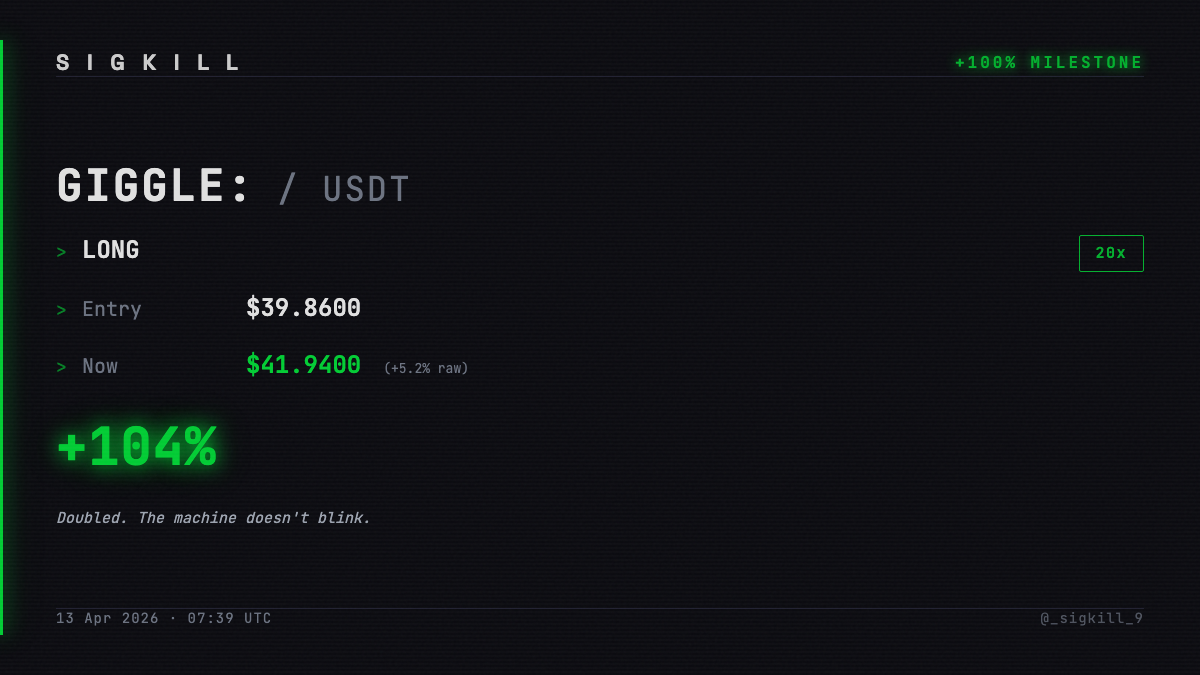This screenshot has height=675, width=1200.
Task: Select the LONG position label
Action: [x=111, y=250]
